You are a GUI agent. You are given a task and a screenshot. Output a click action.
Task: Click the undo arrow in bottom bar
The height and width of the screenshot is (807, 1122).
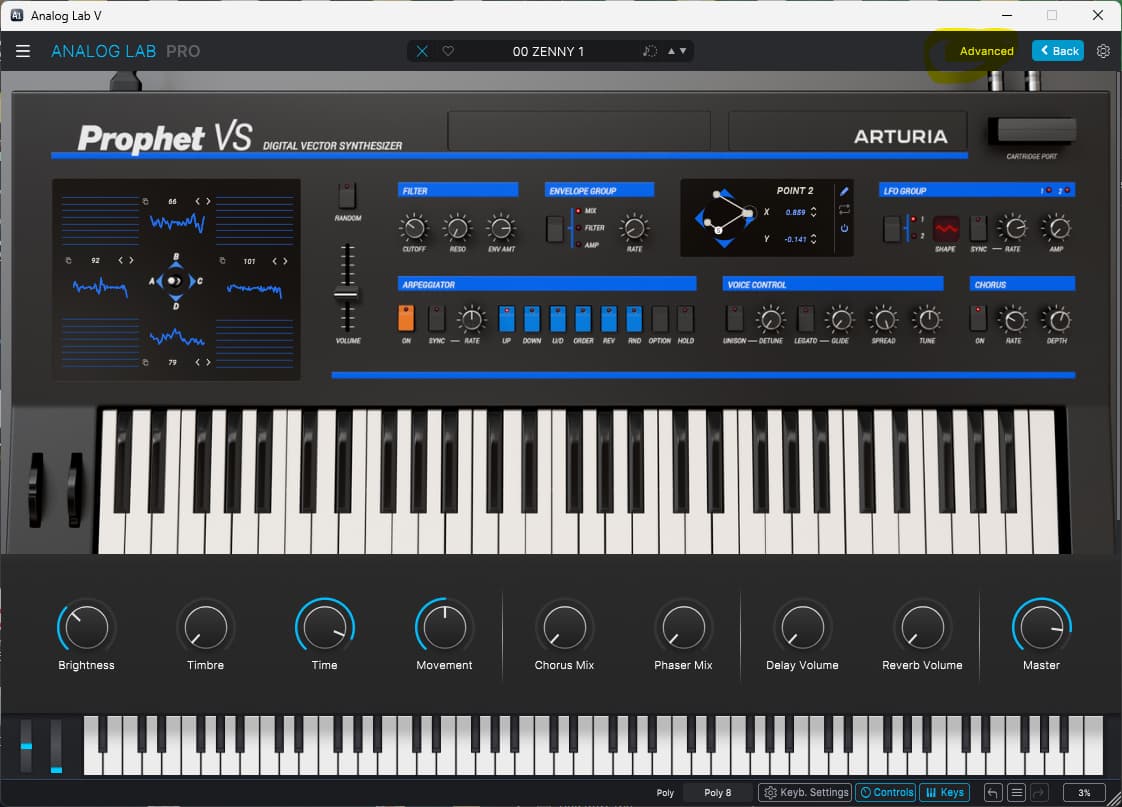(x=993, y=793)
